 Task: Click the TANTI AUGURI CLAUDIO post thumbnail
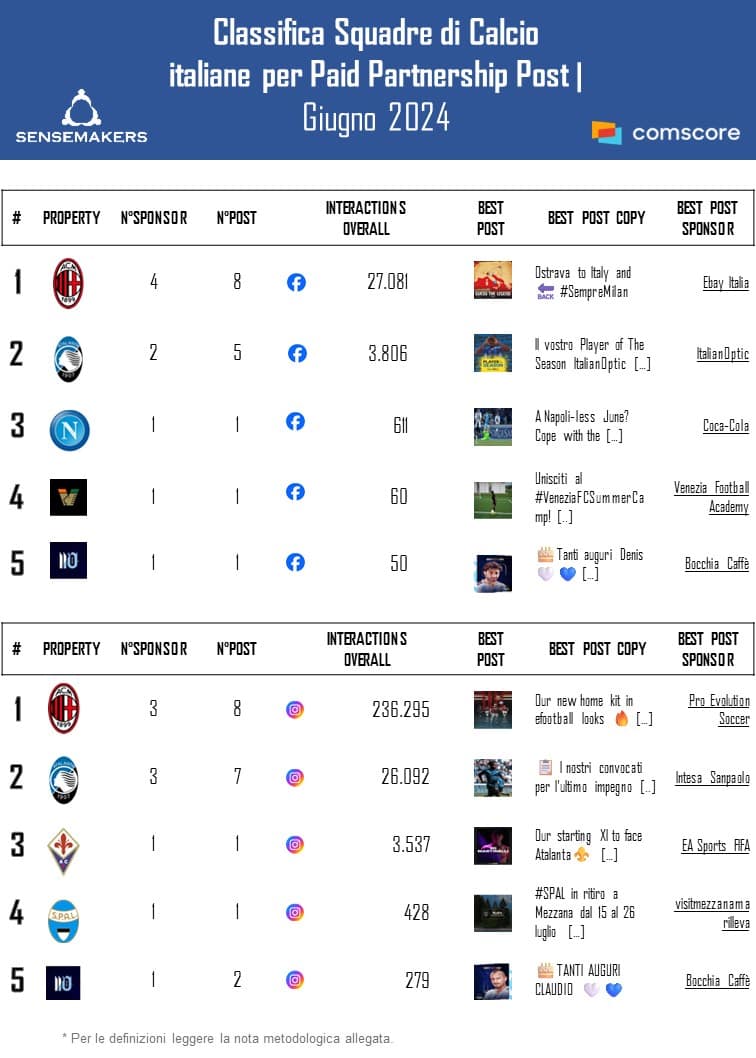492,980
